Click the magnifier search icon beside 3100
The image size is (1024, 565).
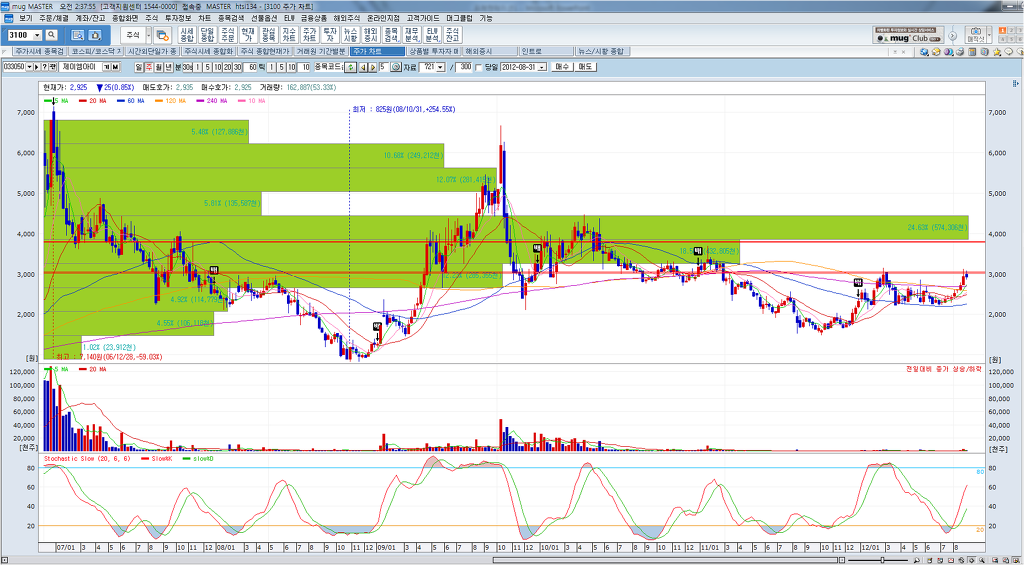(x=51, y=35)
